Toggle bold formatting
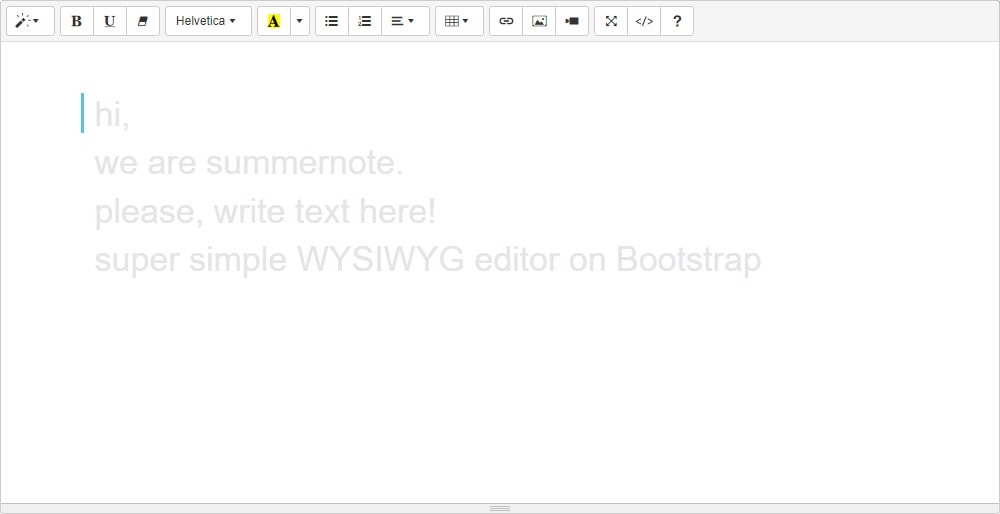Screen dimensions: 1000x514 77,21
